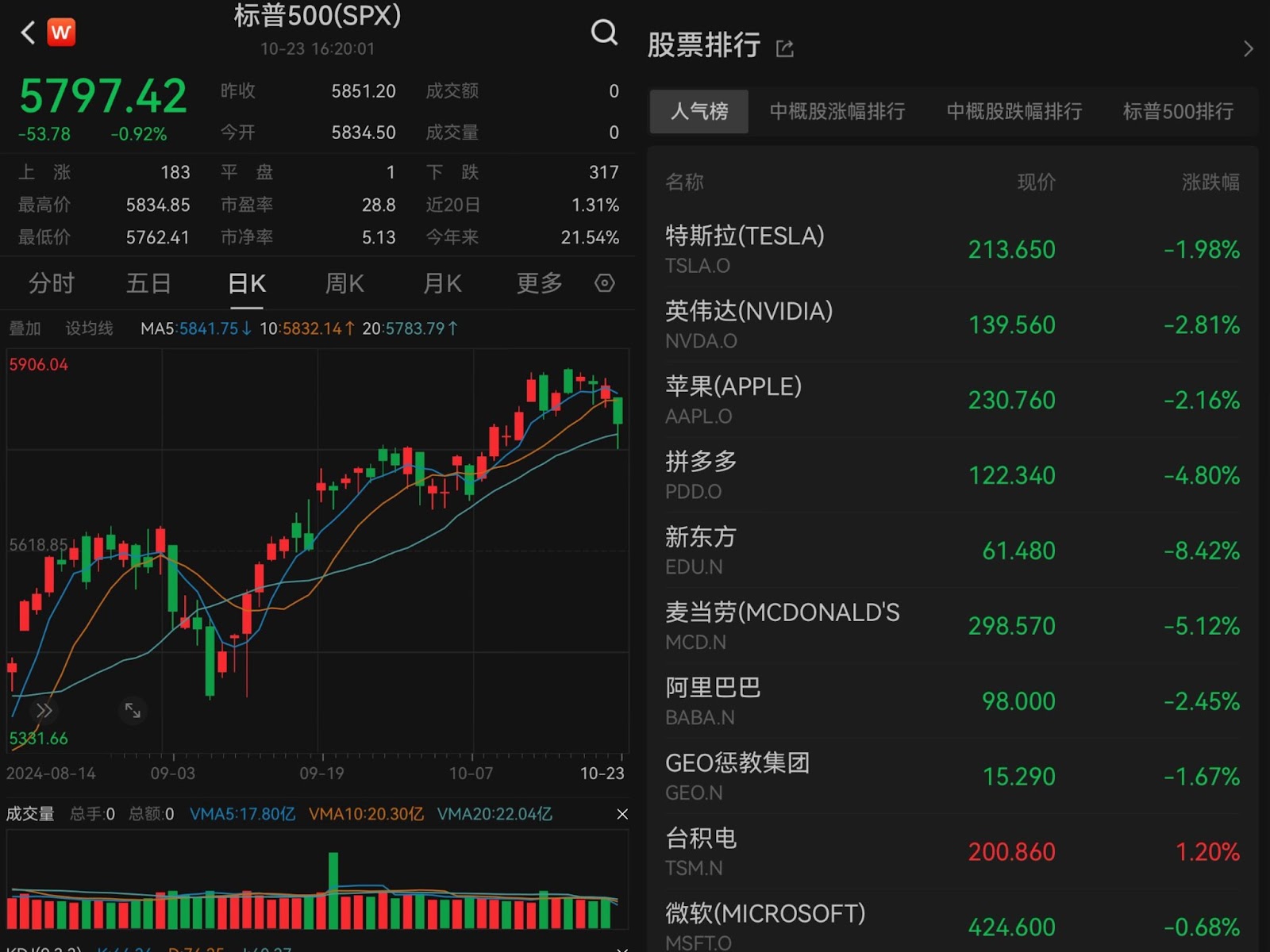Open the 更多 chart period dropdown

point(540,283)
